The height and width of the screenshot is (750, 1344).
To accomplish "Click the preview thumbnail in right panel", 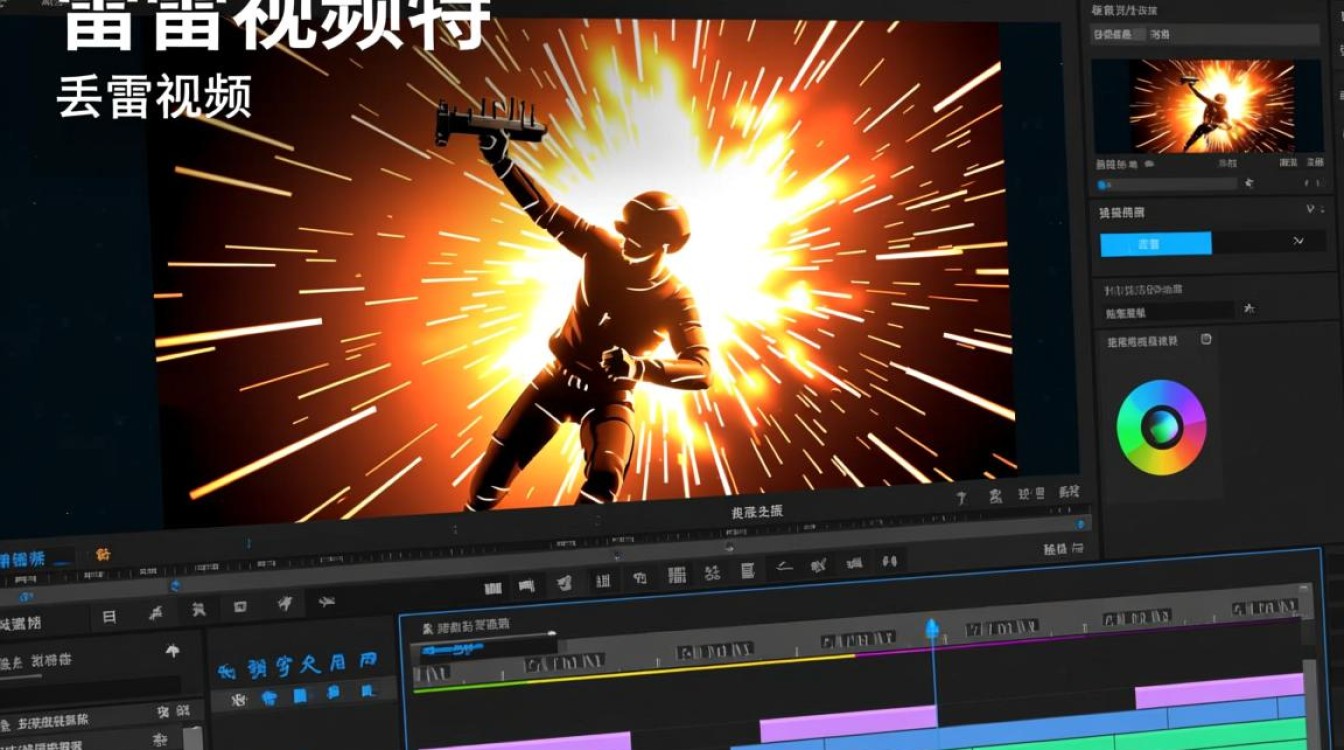I will [x=1212, y=106].
